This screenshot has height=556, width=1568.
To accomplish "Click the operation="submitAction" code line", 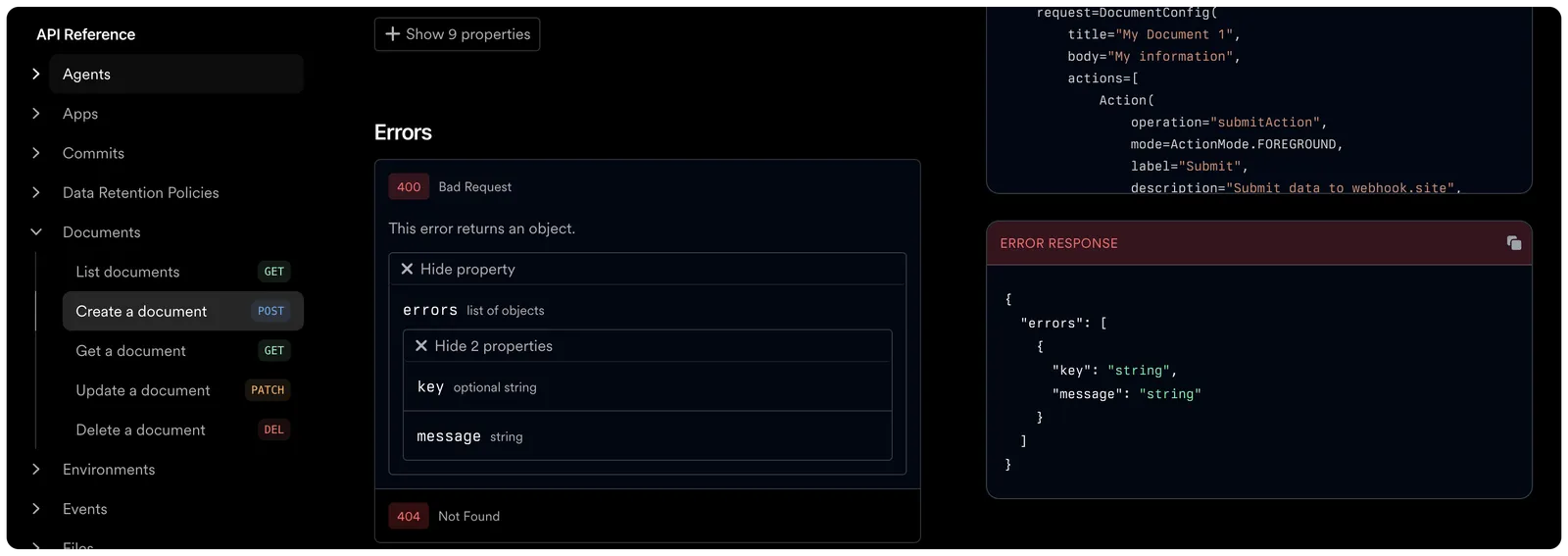I will pos(1229,123).
